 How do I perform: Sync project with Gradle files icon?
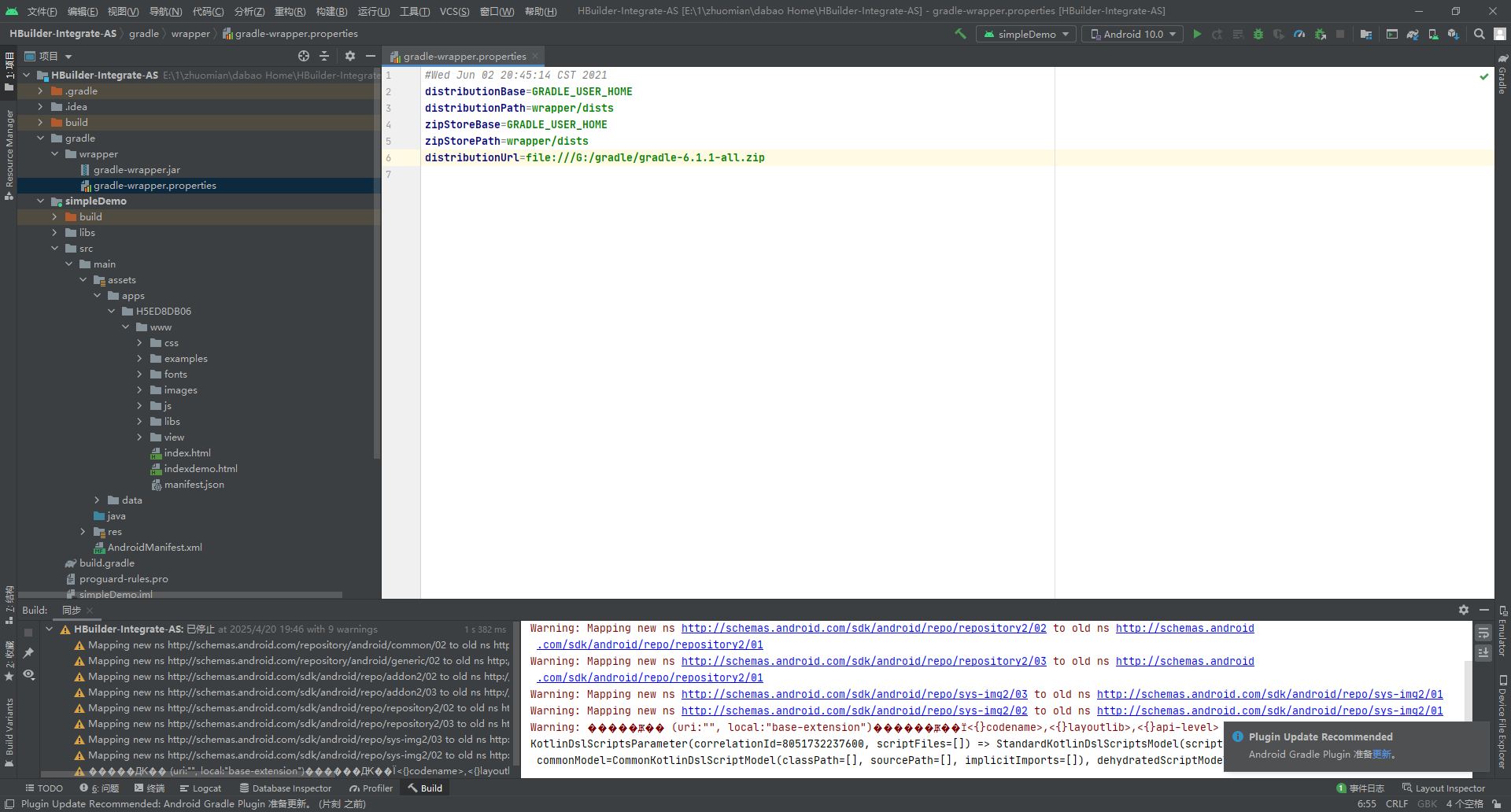tap(1413, 34)
